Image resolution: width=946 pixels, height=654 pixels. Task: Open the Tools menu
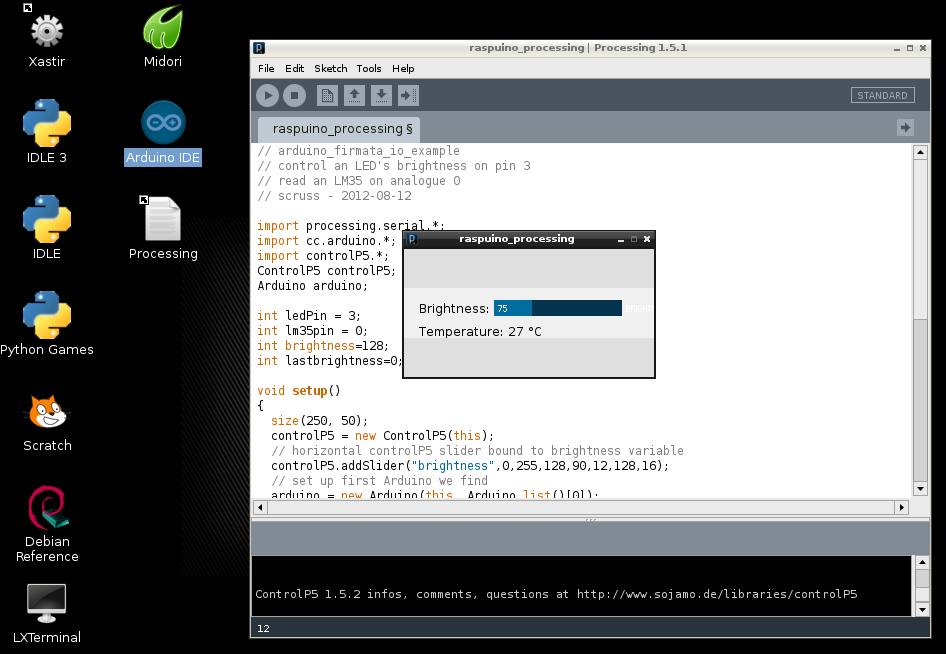coord(369,68)
